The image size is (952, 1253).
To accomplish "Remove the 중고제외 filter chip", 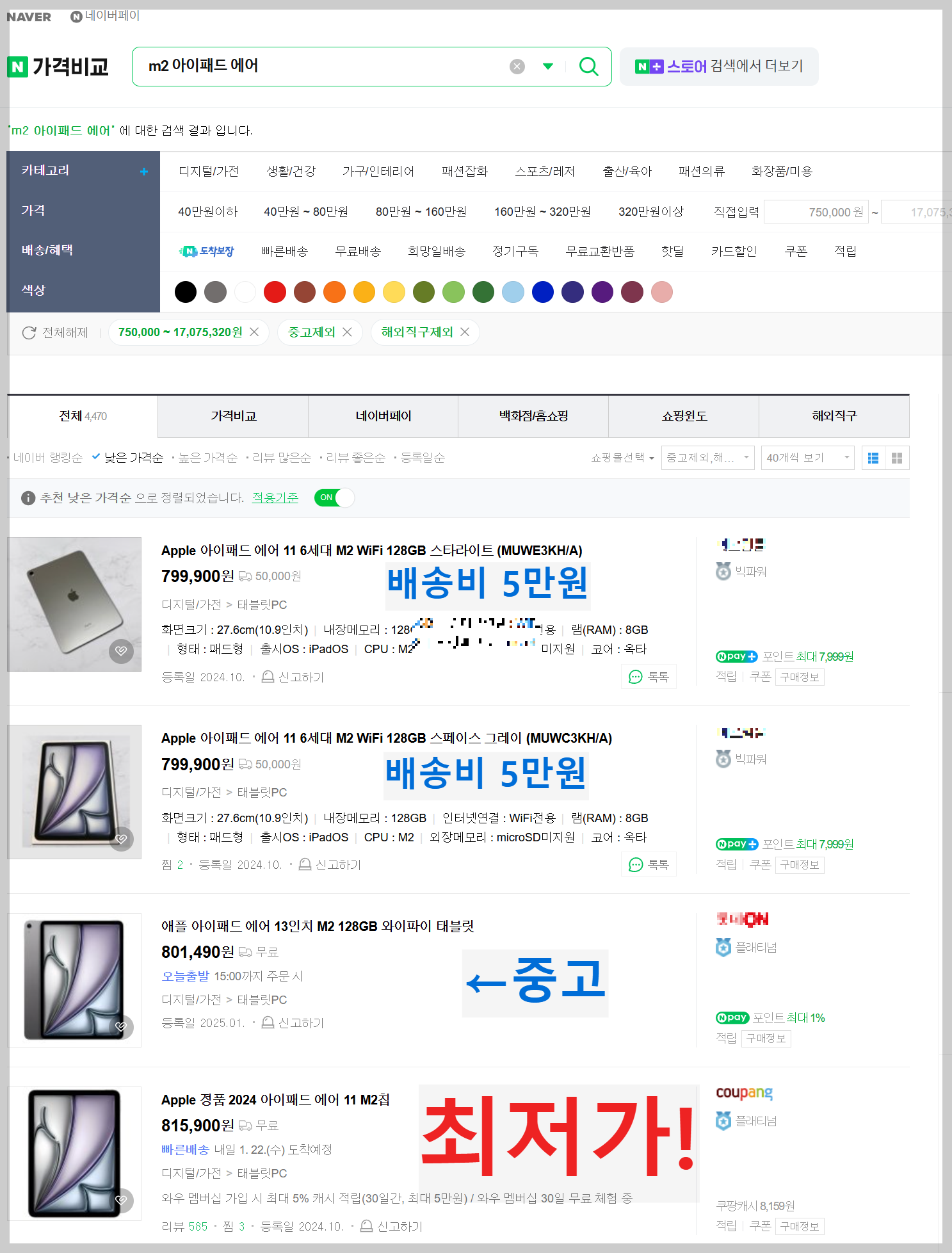I will point(347,332).
